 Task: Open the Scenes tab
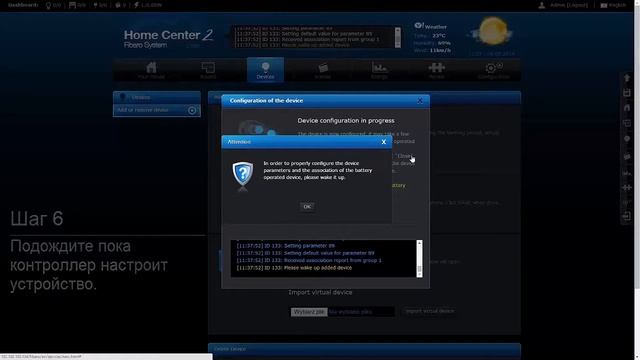coord(322,70)
